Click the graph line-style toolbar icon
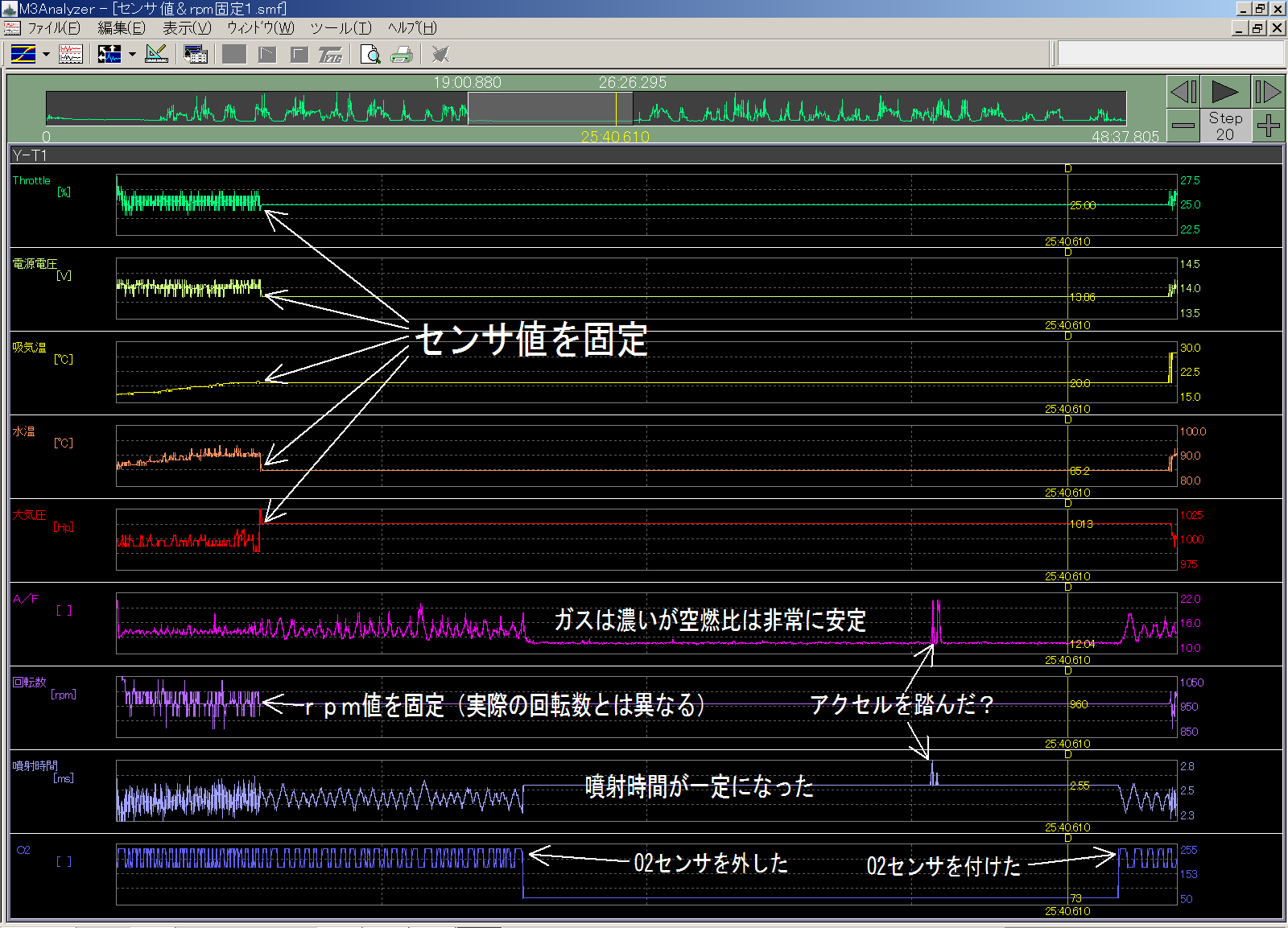Image resolution: width=1288 pixels, height=928 pixels. pyautogui.click(x=23, y=54)
